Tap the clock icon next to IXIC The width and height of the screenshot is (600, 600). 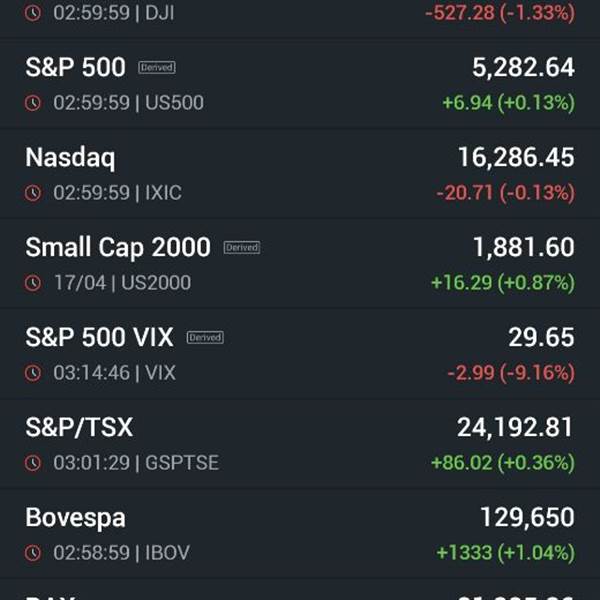coord(33,193)
